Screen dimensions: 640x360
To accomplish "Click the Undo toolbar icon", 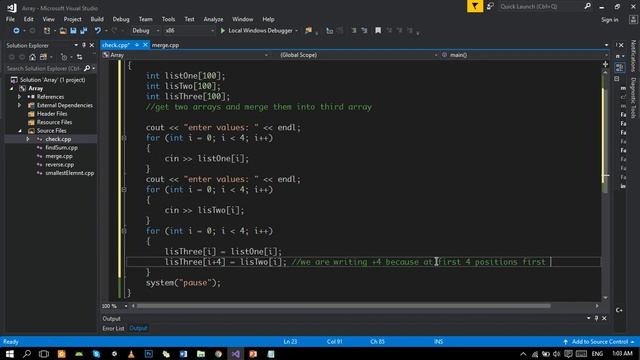I will pyautogui.click(x=98, y=31).
